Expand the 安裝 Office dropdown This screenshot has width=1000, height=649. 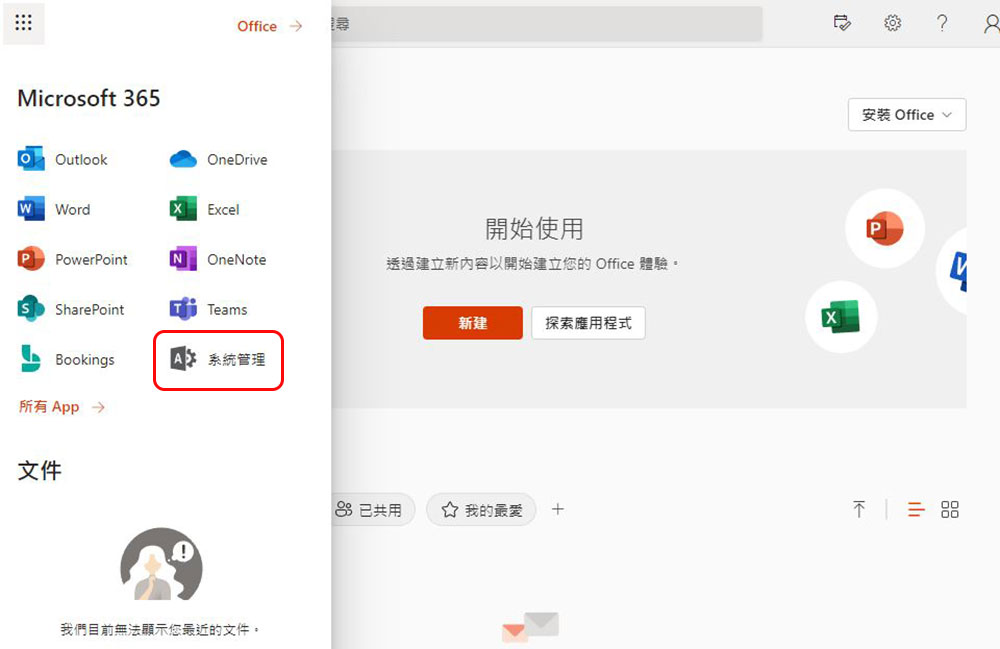click(x=907, y=115)
